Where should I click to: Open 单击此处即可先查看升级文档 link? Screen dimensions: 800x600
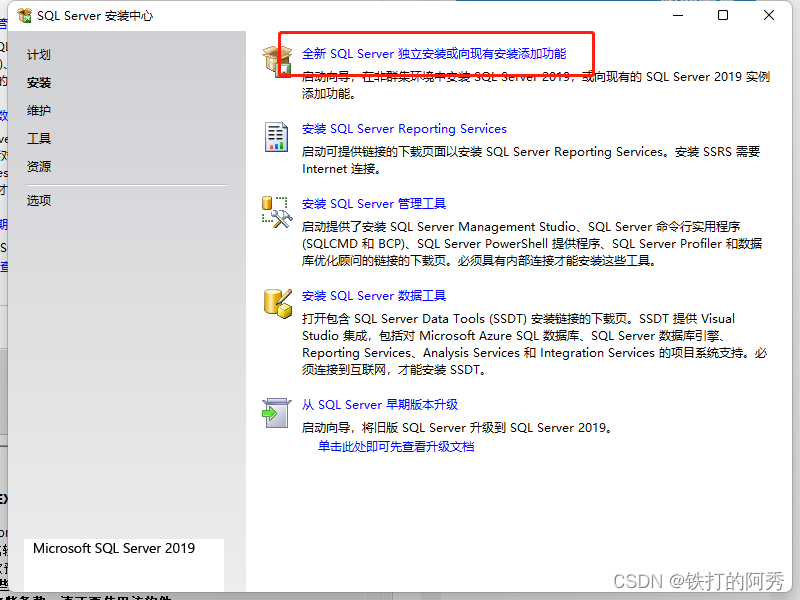[396, 446]
